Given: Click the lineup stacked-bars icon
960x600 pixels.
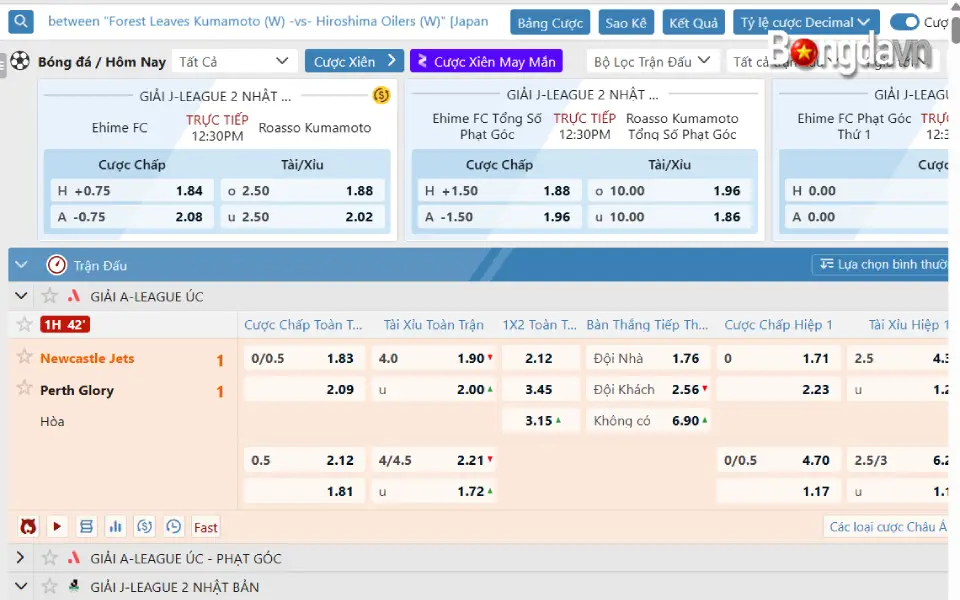Looking at the screenshot, I should click(x=86, y=526).
